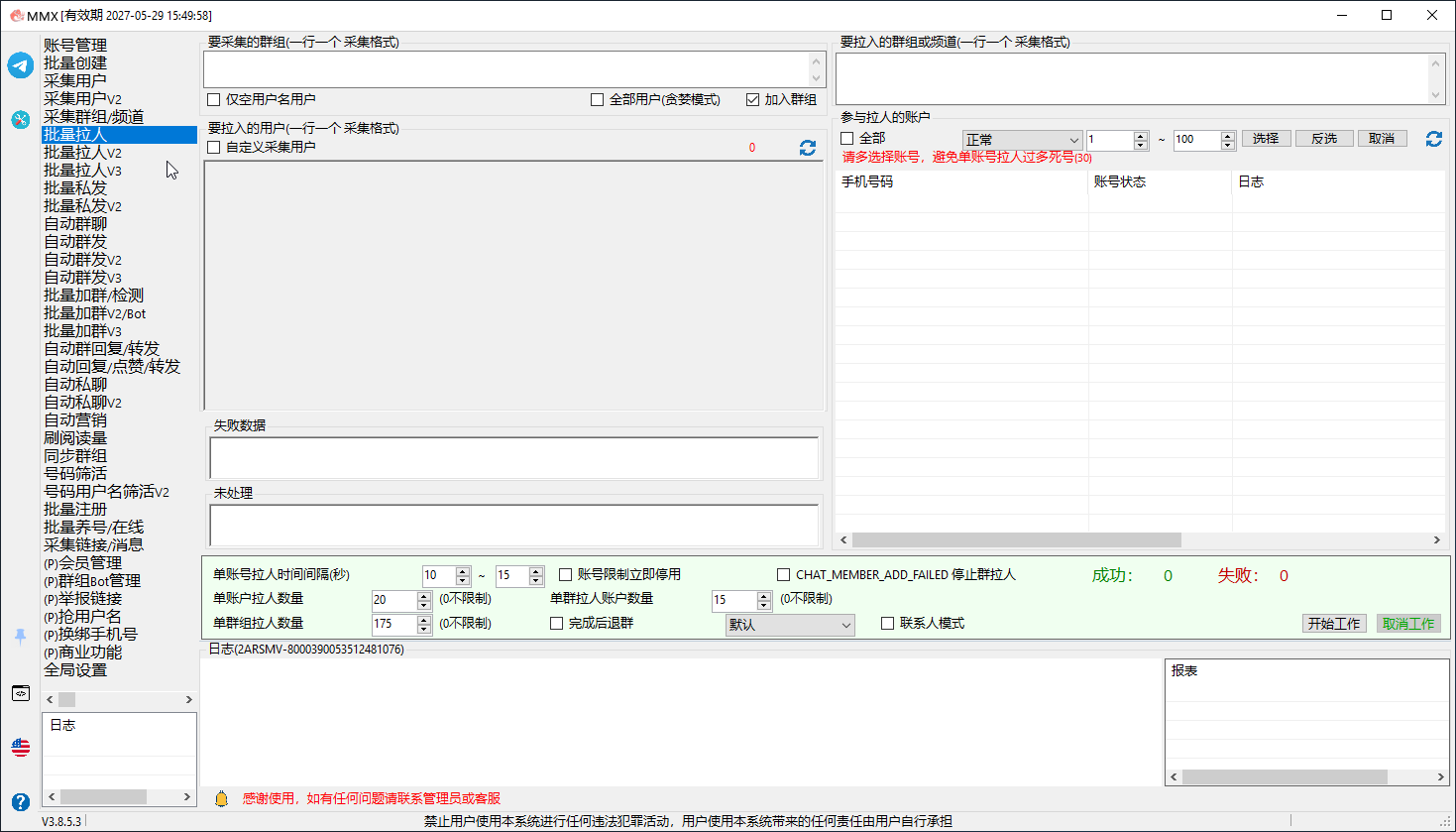Refresh the participating accounts list
This screenshot has width=1456, height=832.
click(x=1434, y=139)
